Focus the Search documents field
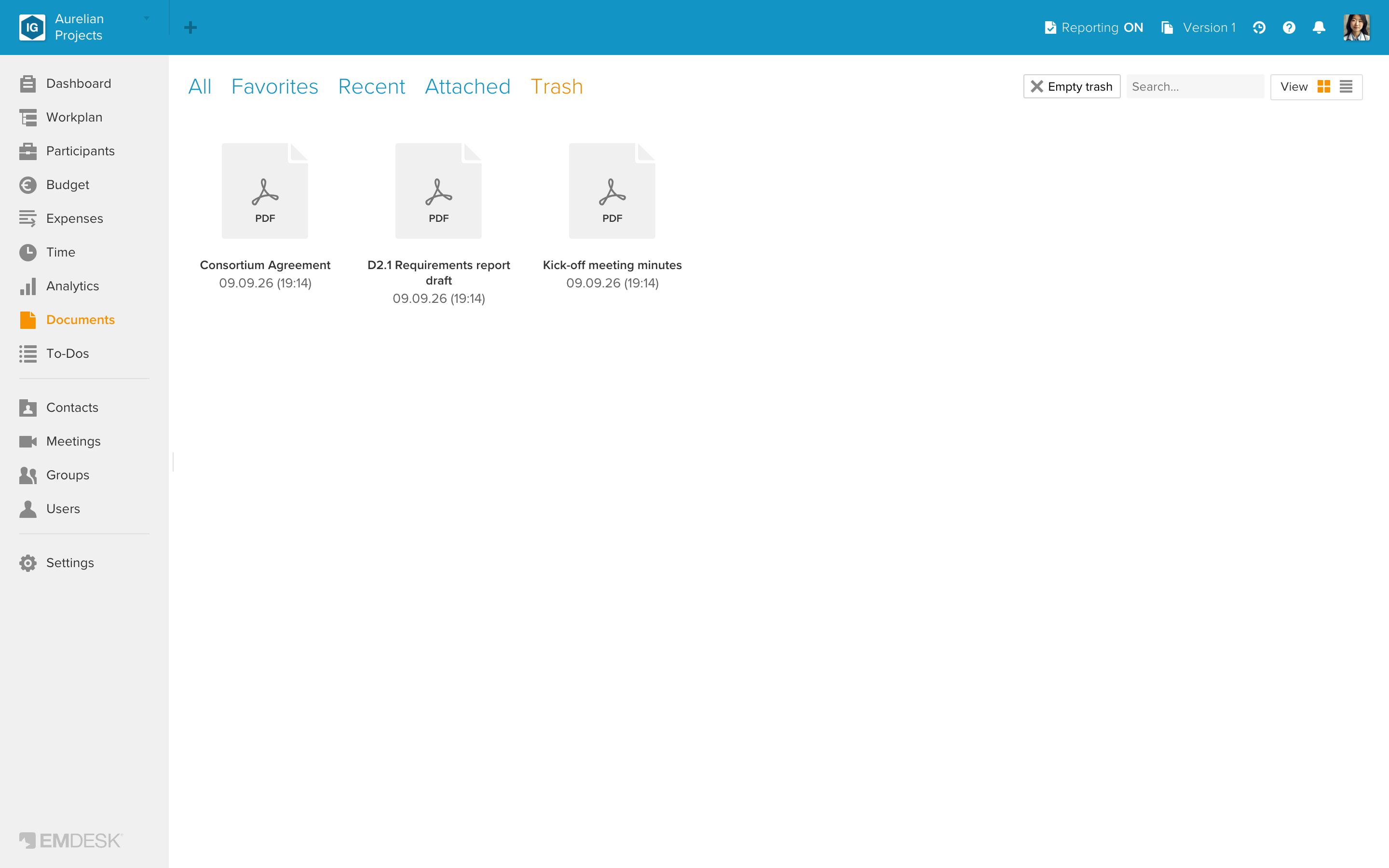Viewport: 1389px width, 868px height. tap(1195, 87)
